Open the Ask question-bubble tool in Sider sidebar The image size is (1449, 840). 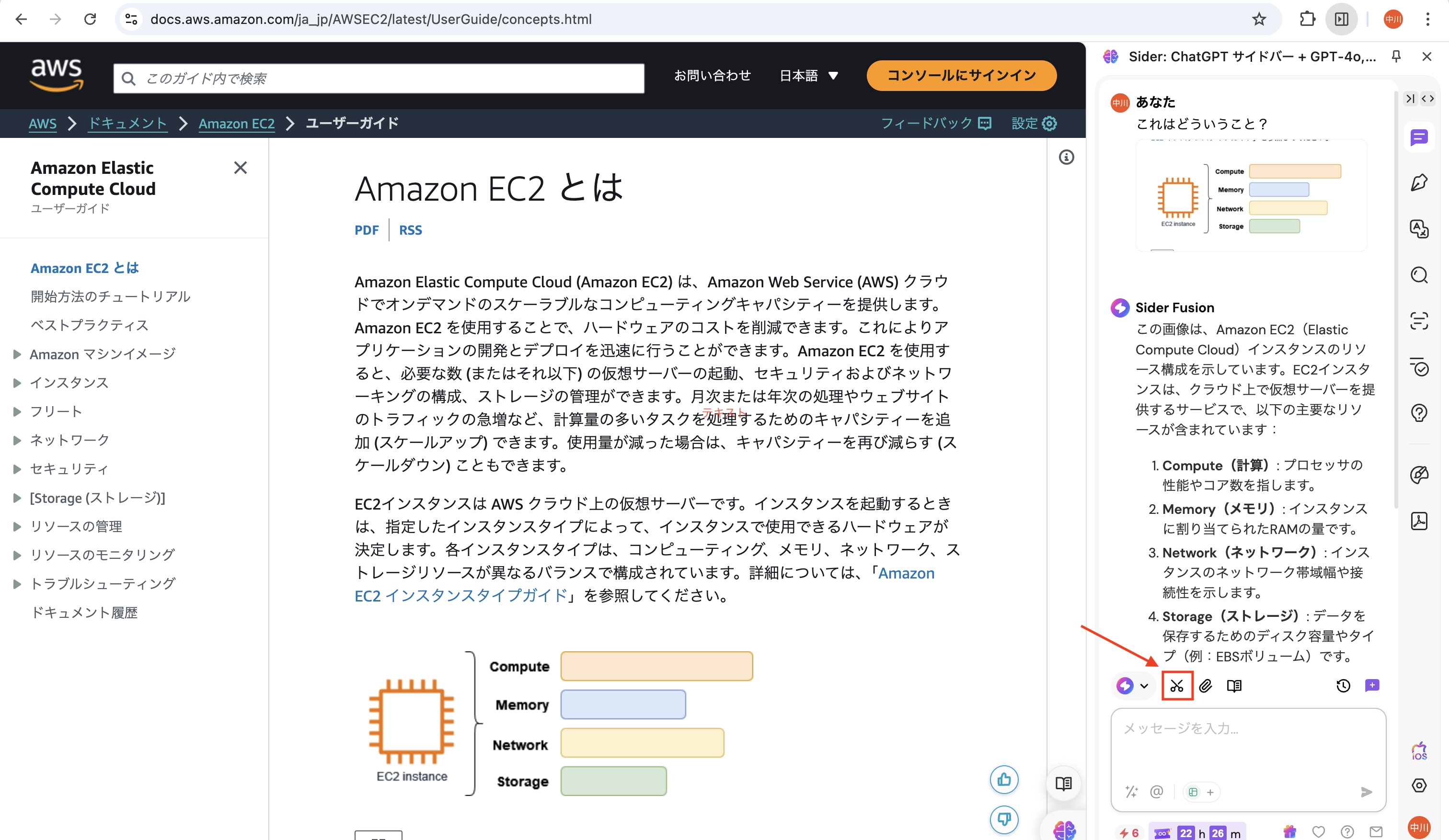pos(1419,412)
